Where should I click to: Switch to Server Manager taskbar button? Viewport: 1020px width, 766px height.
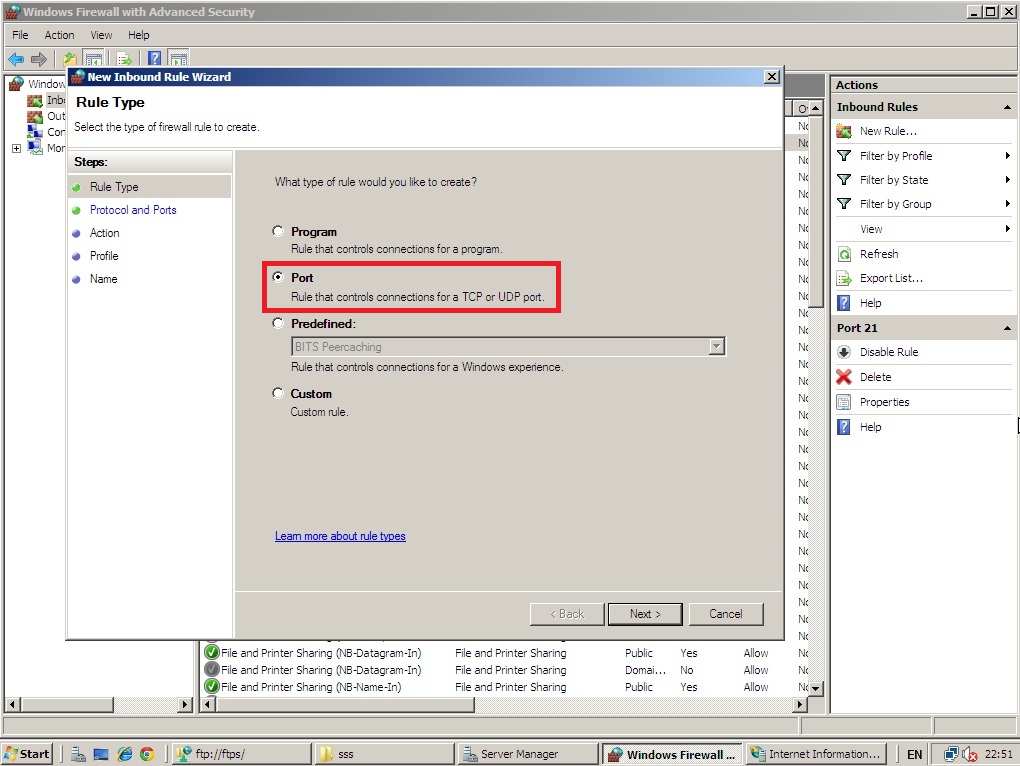click(x=528, y=754)
